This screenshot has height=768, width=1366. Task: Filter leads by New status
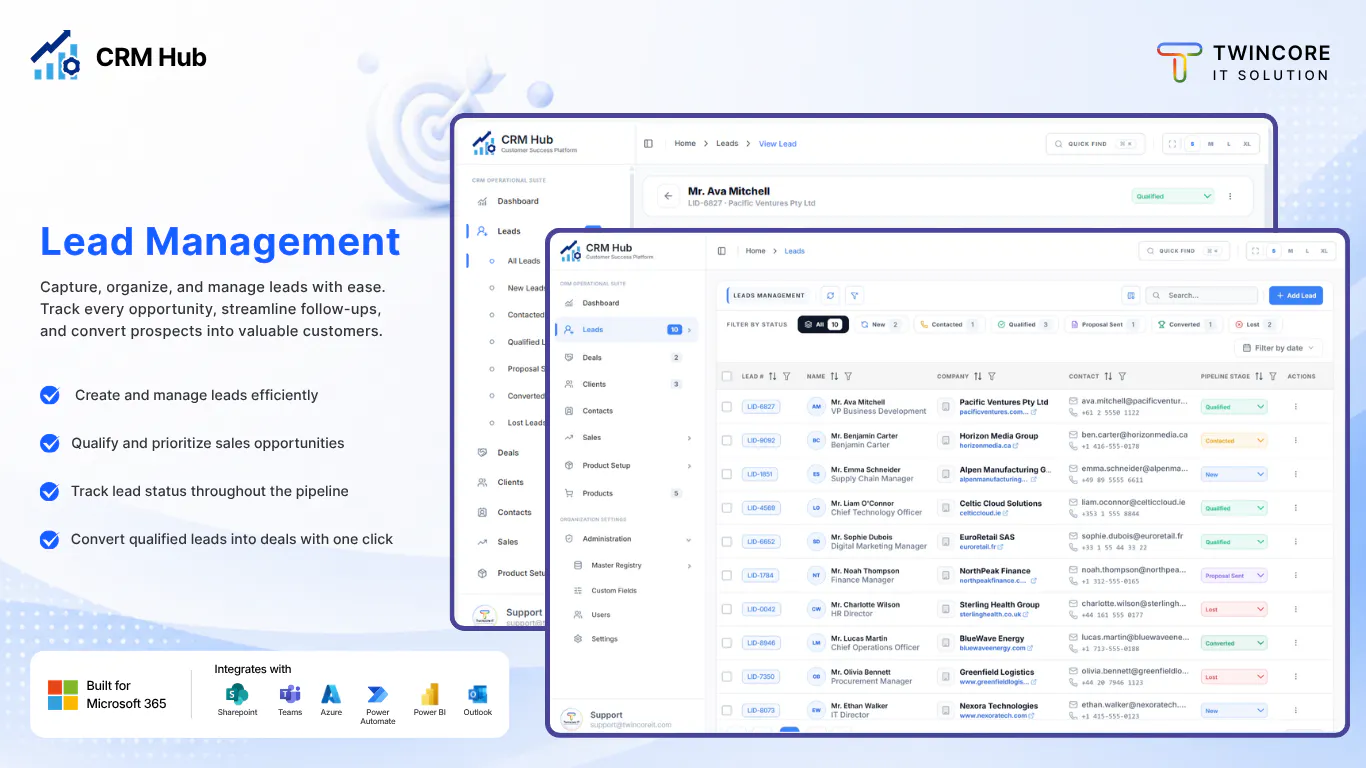coord(880,324)
